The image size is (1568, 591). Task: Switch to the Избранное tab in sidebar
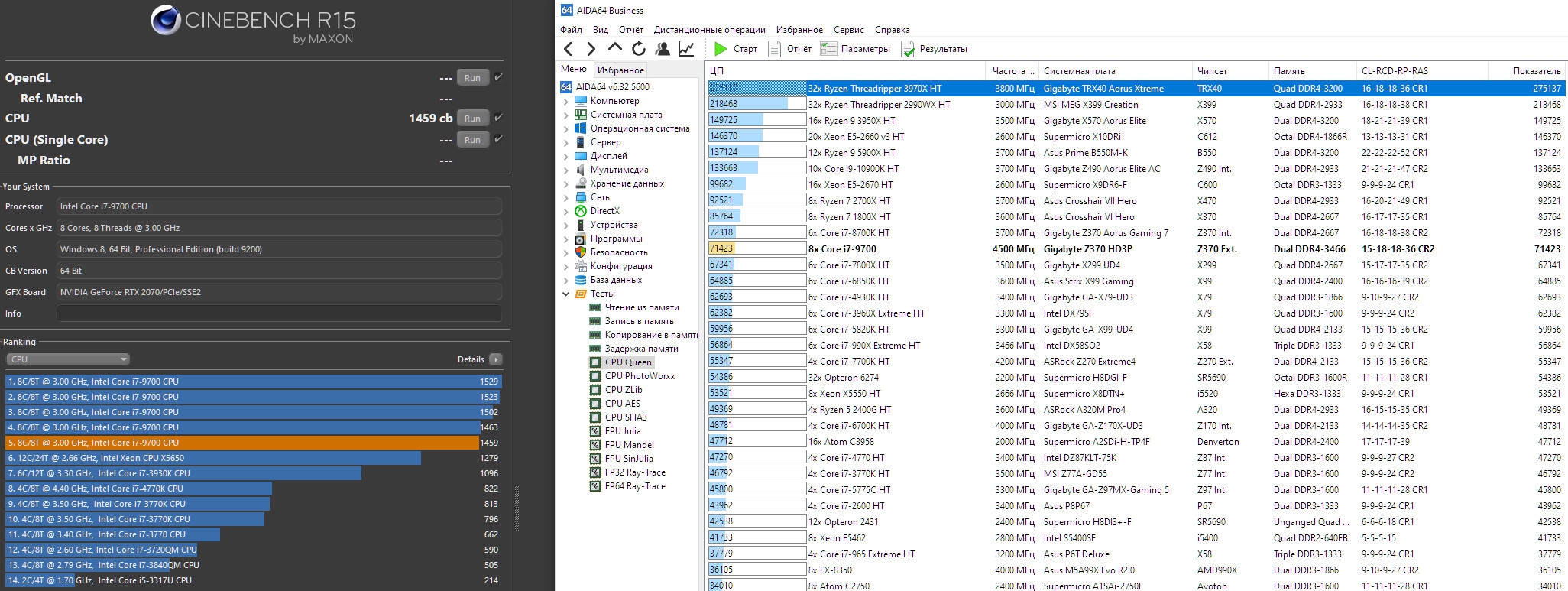click(x=620, y=70)
